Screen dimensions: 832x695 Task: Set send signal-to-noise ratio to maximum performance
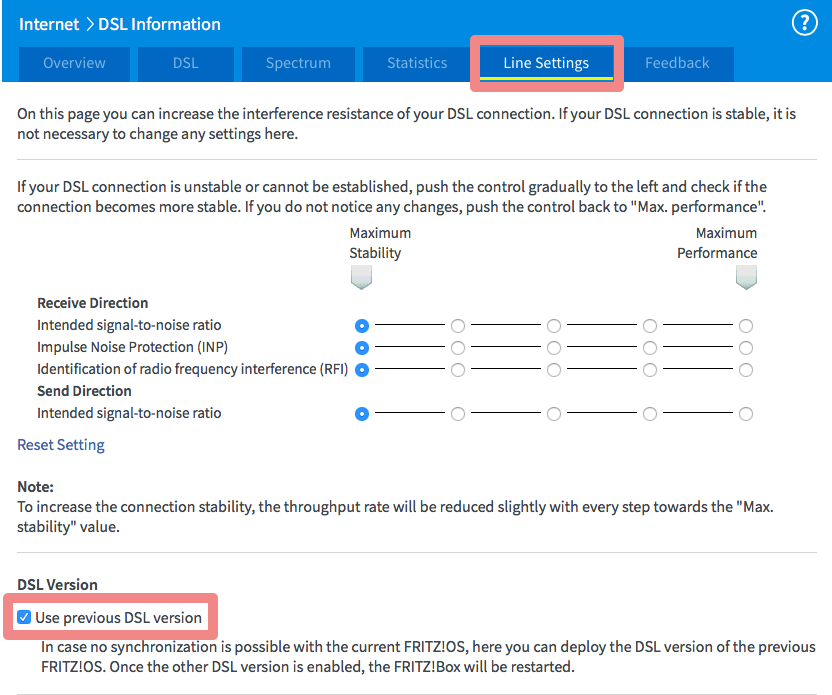click(746, 414)
